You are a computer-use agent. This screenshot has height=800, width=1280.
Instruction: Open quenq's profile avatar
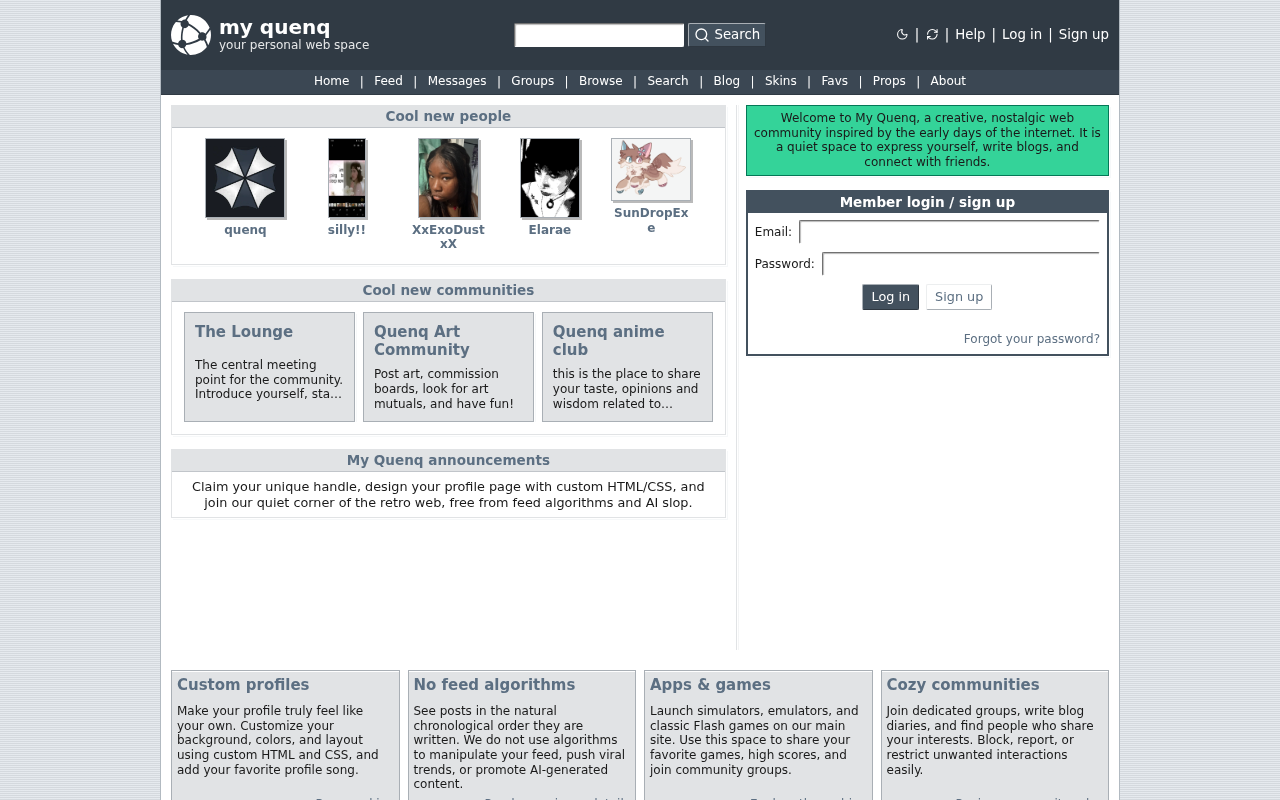tap(245, 178)
